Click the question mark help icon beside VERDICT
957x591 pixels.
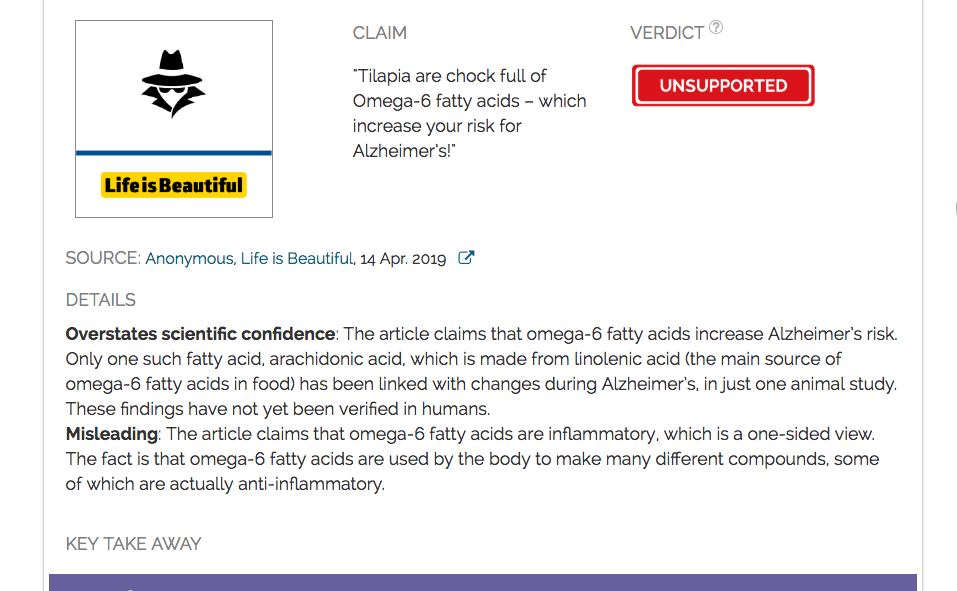(x=716, y=28)
